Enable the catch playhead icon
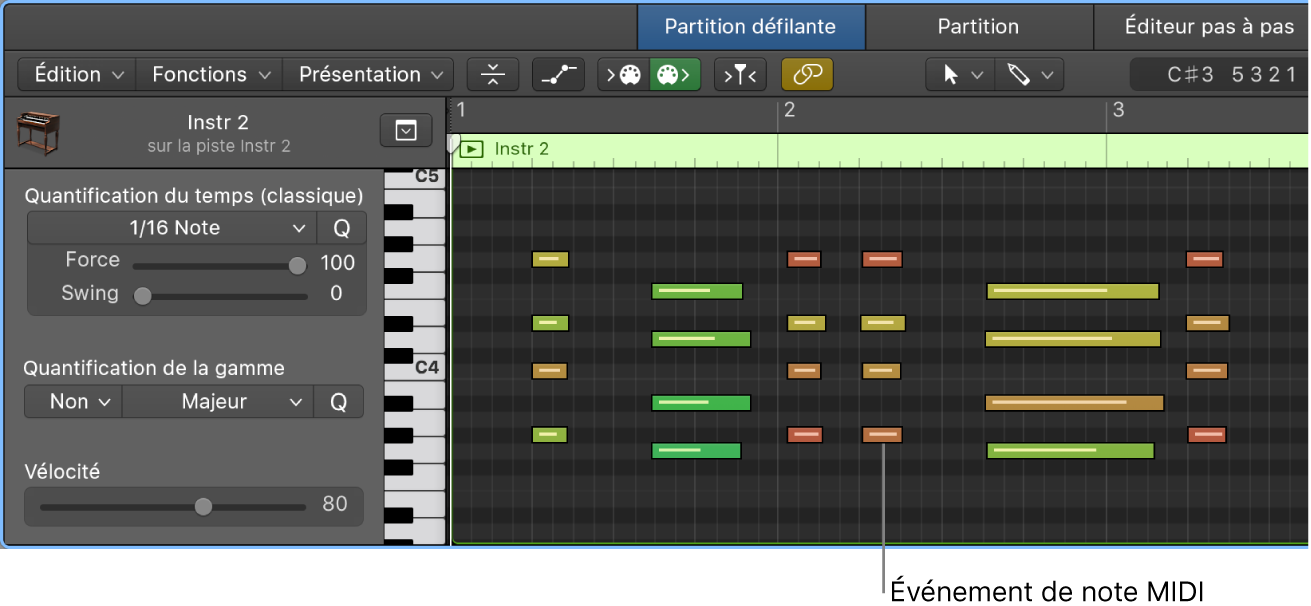Screen dimensions: 1311x606 click(x=740, y=74)
